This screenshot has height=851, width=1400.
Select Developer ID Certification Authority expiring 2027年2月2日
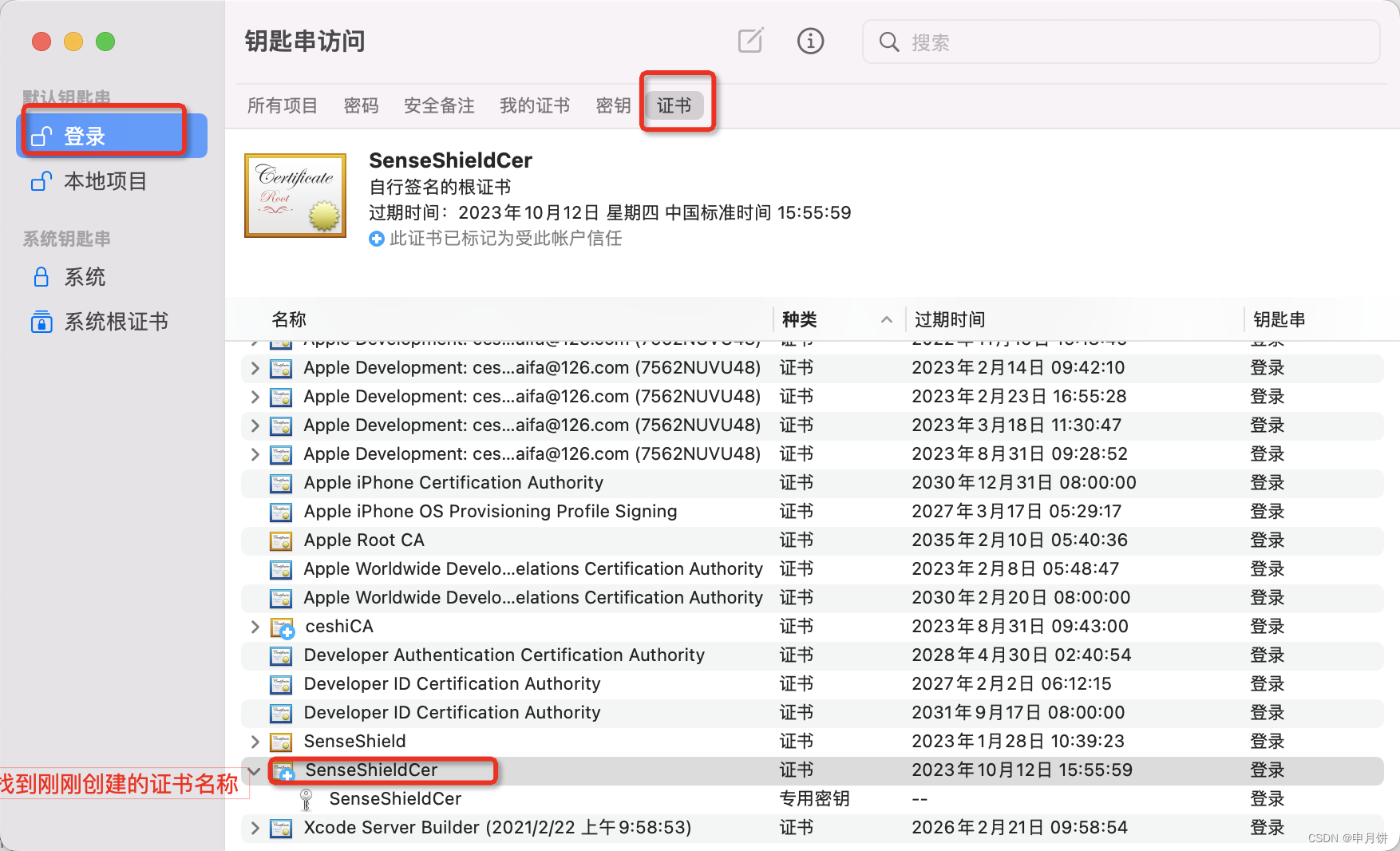(x=813, y=684)
